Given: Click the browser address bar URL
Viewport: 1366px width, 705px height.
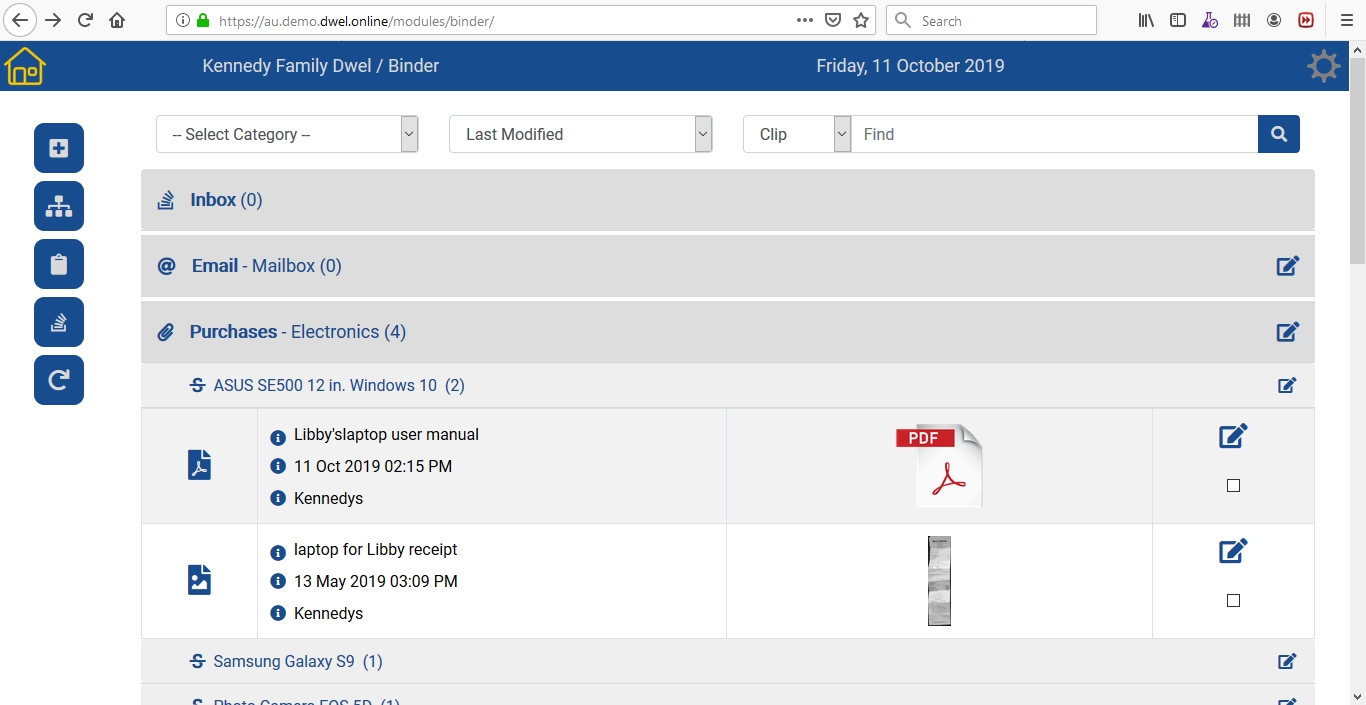Looking at the screenshot, I should pyautogui.click(x=357, y=20).
